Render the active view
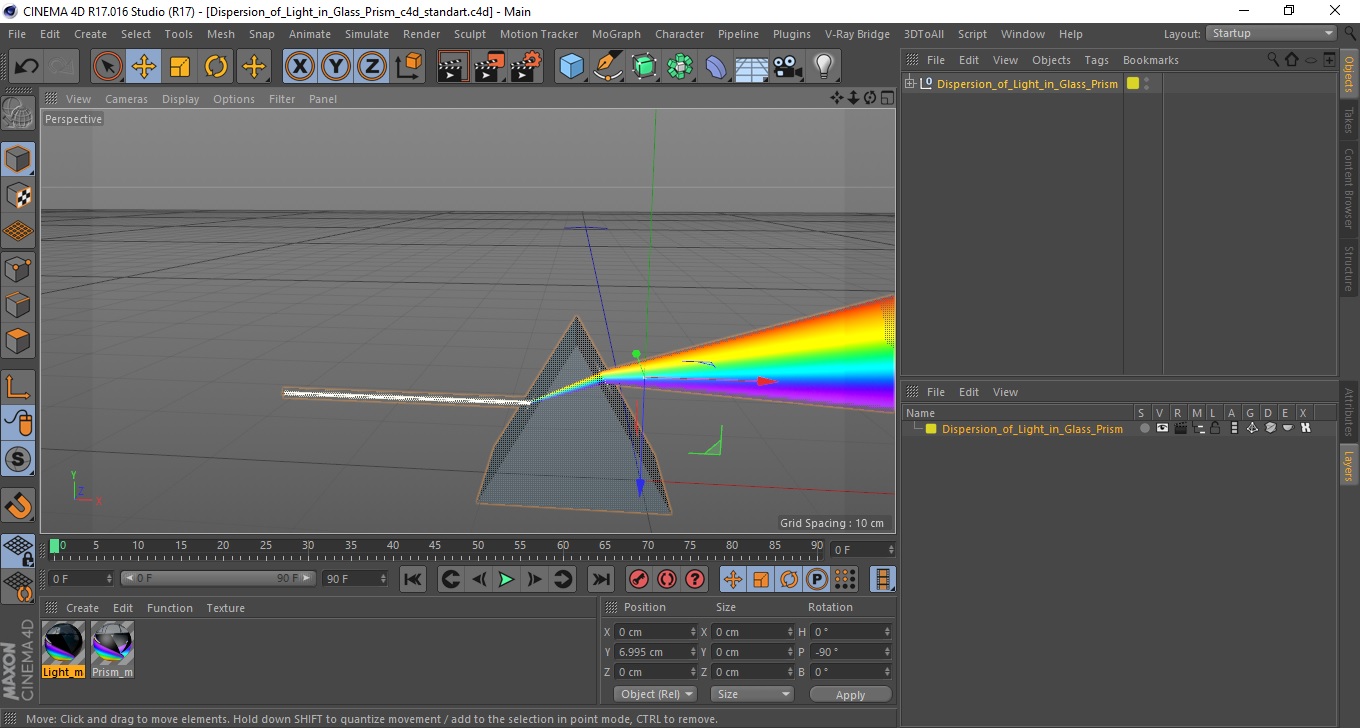Viewport: 1360px width, 728px height. point(453,67)
